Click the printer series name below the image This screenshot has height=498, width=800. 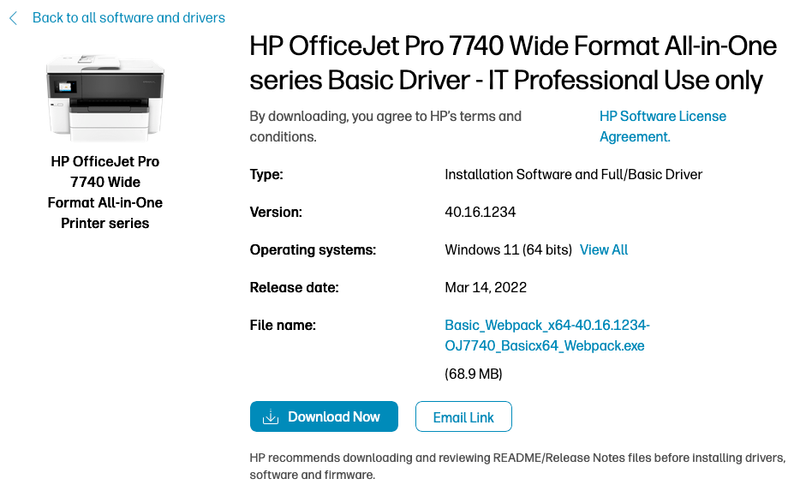pyautogui.click(x=104, y=192)
